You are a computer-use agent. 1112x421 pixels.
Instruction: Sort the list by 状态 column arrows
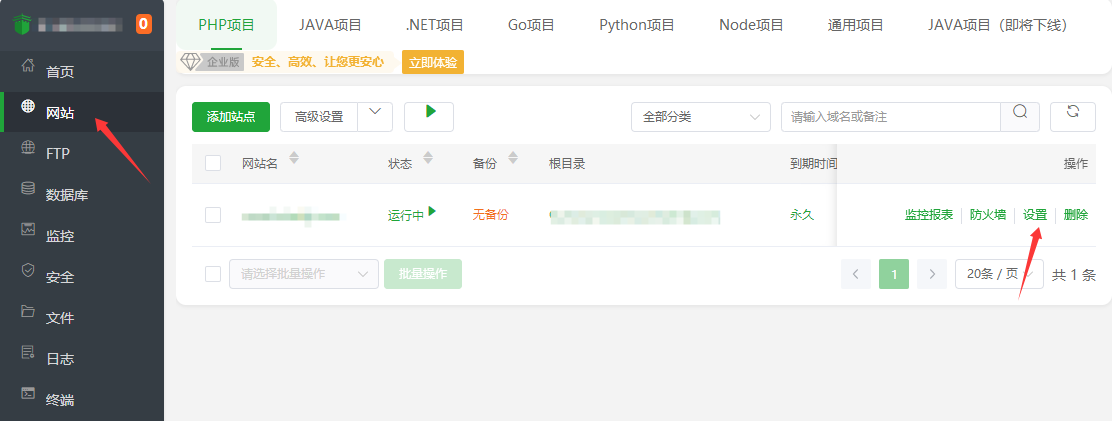pos(428,159)
